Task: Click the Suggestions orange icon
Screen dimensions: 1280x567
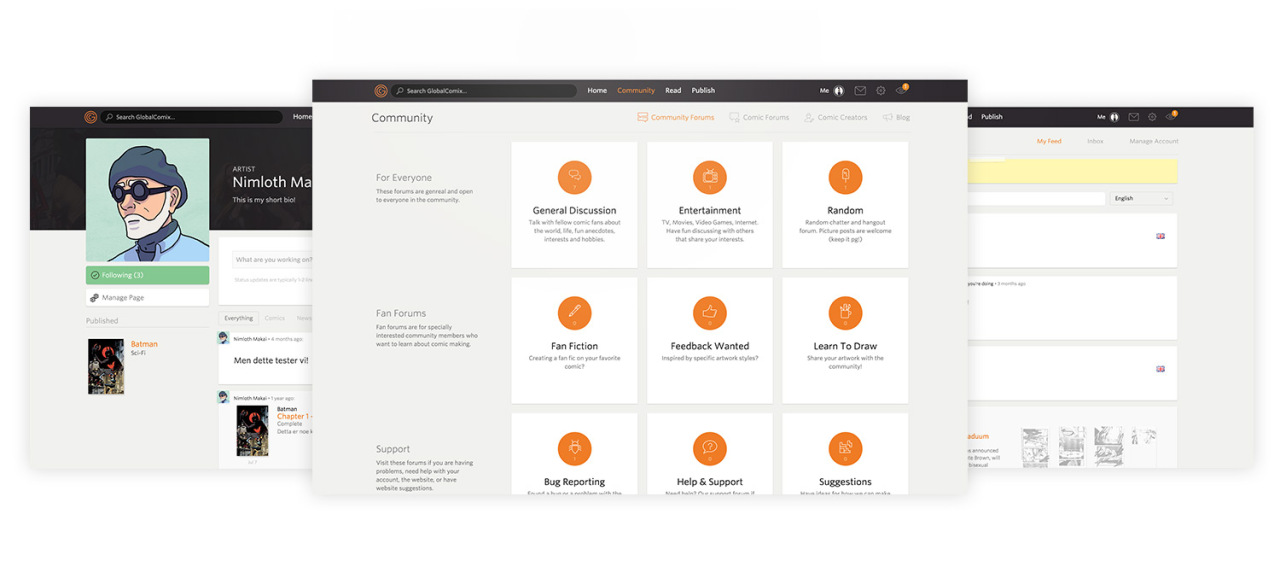Action: click(x=845, y=449)
